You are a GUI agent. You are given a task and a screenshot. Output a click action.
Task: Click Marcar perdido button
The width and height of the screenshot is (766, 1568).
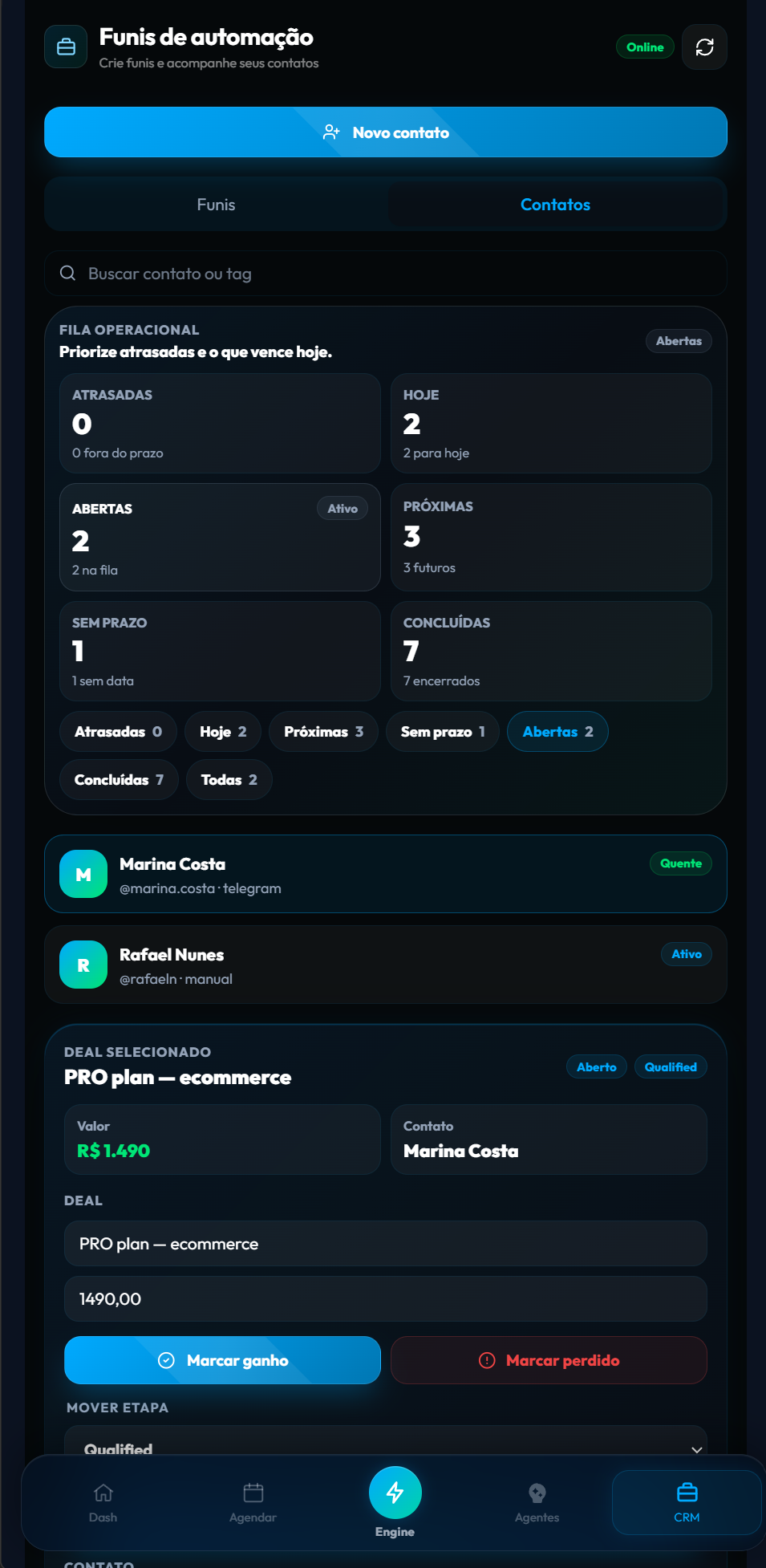(549, 1360)
